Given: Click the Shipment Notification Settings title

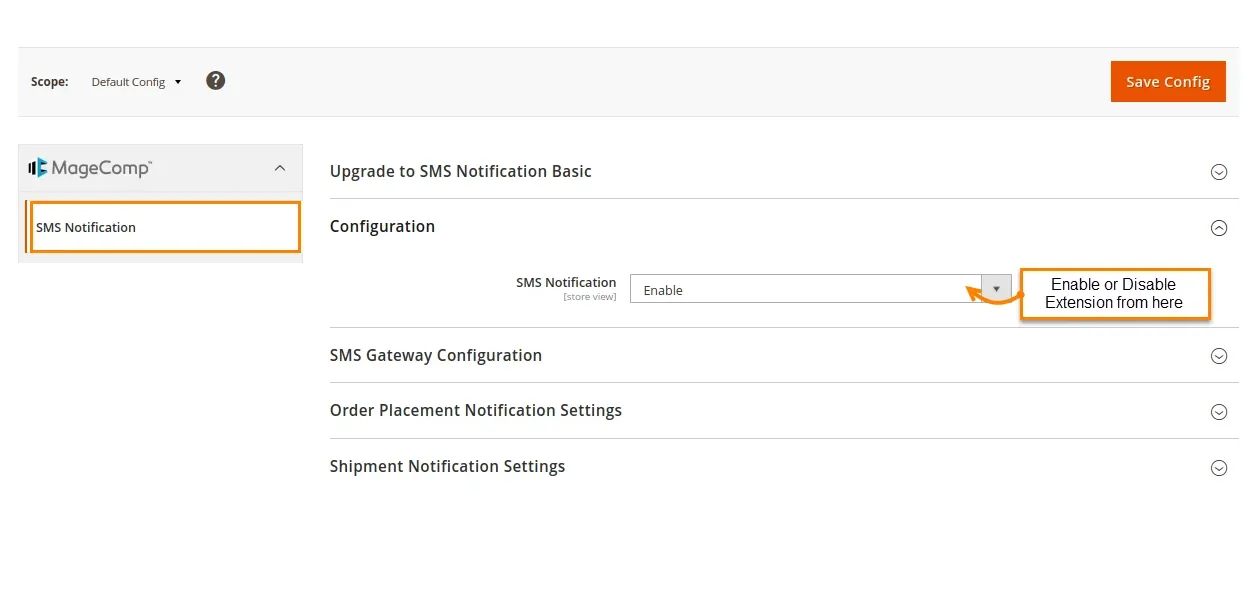Looking at the screenshot, I should pos(447,467).
